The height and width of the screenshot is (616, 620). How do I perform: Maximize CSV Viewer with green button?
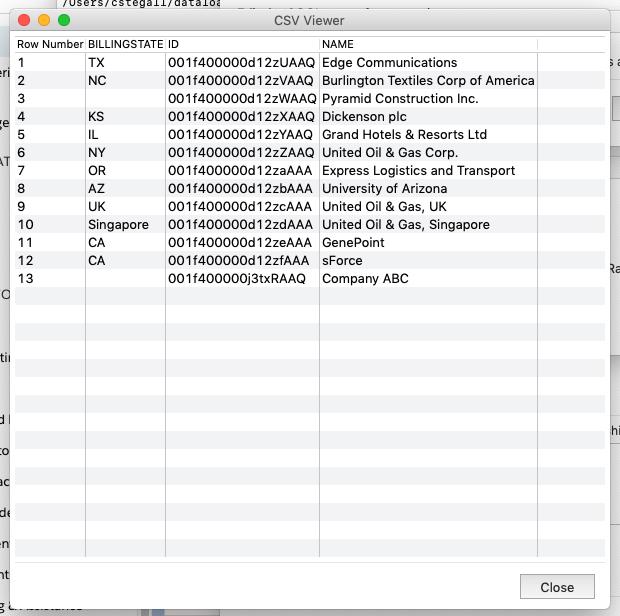64,20
